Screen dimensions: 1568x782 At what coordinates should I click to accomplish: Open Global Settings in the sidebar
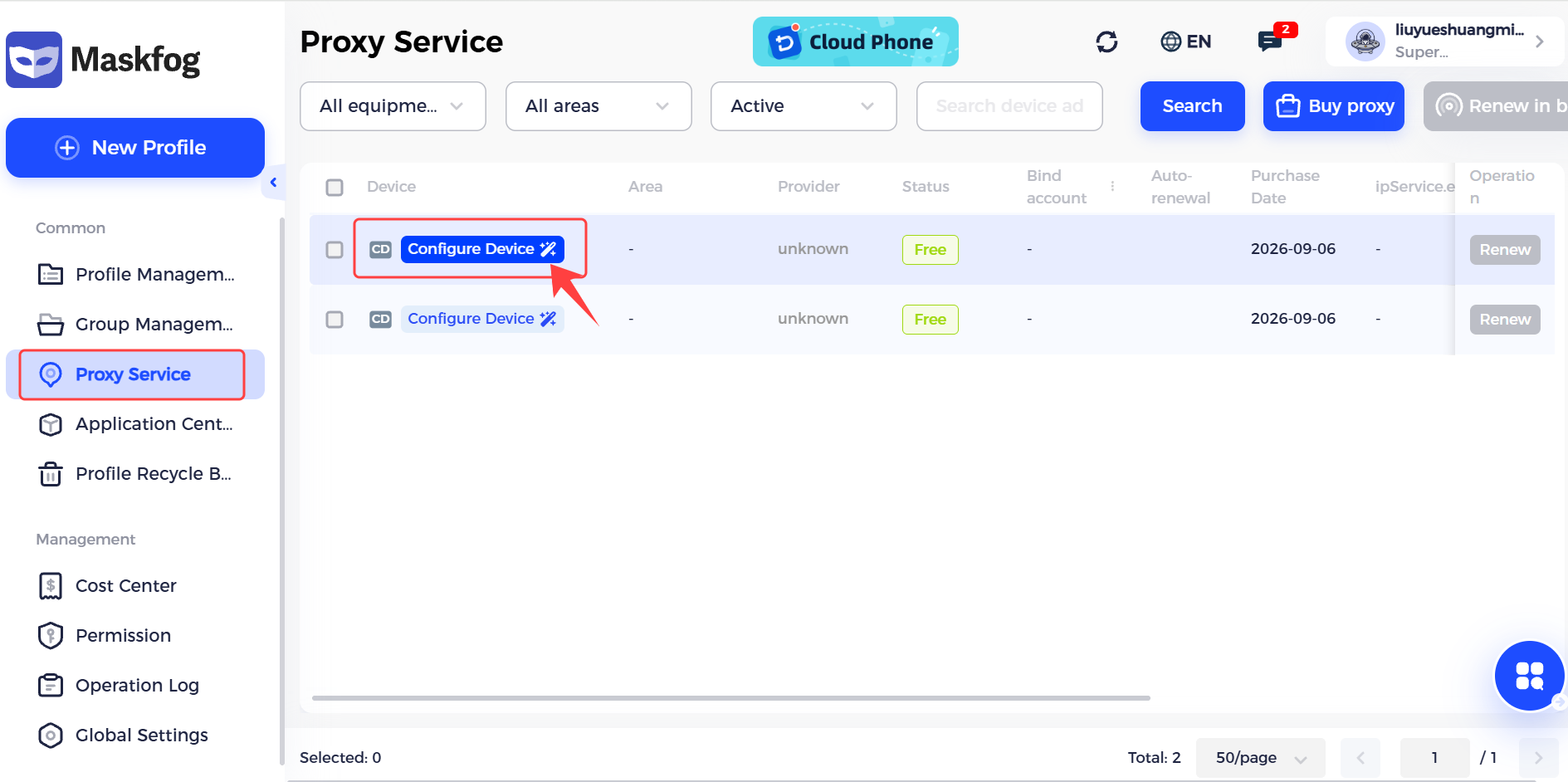click(135, 736)
